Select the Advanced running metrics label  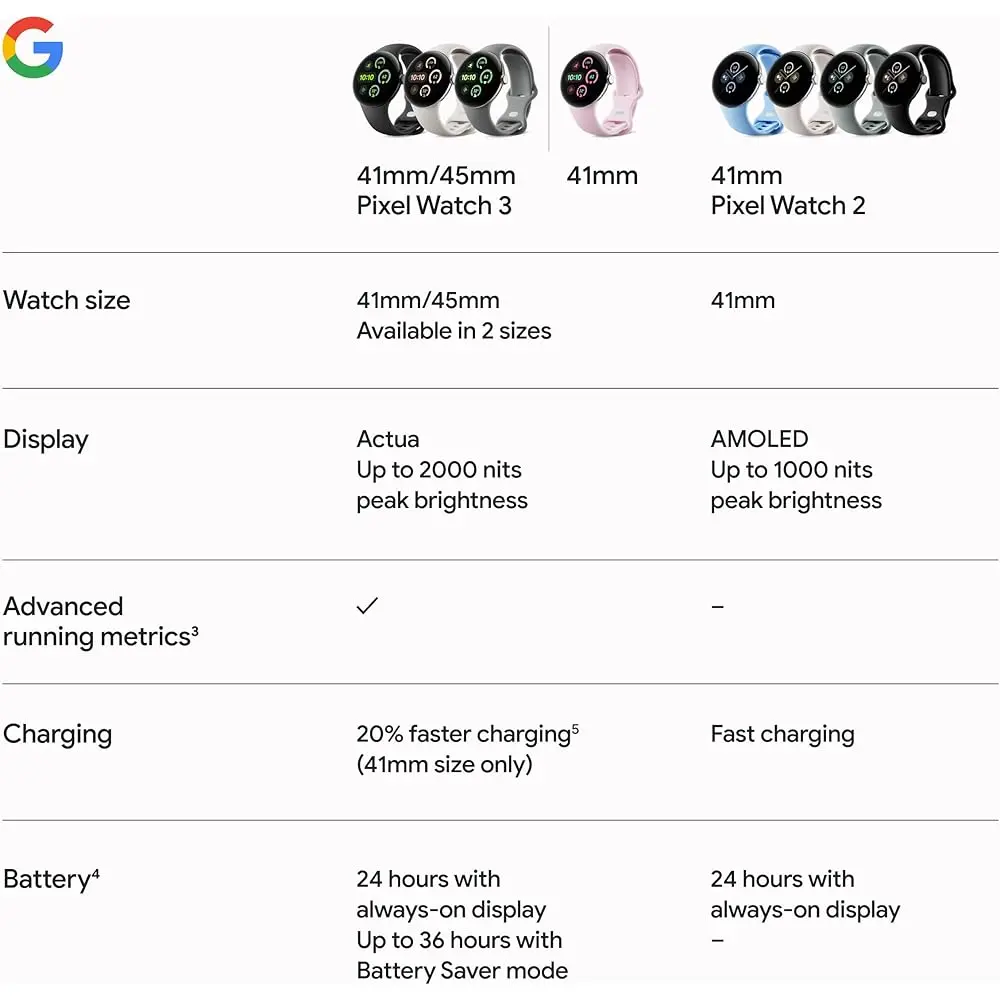tap(96, 621)
